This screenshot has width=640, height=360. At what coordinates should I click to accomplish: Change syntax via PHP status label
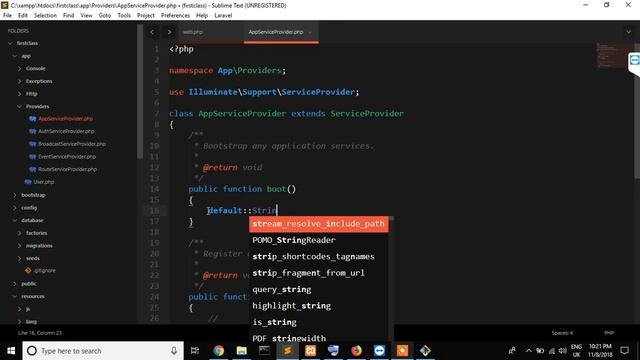point(609,333)
